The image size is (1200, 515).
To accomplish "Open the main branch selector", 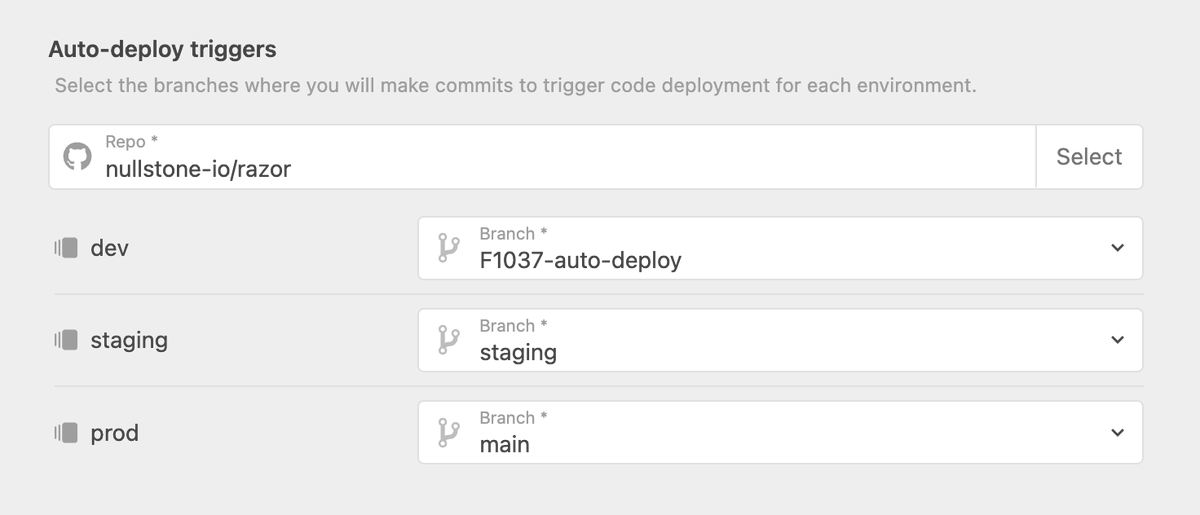I will tap(780, 432).
